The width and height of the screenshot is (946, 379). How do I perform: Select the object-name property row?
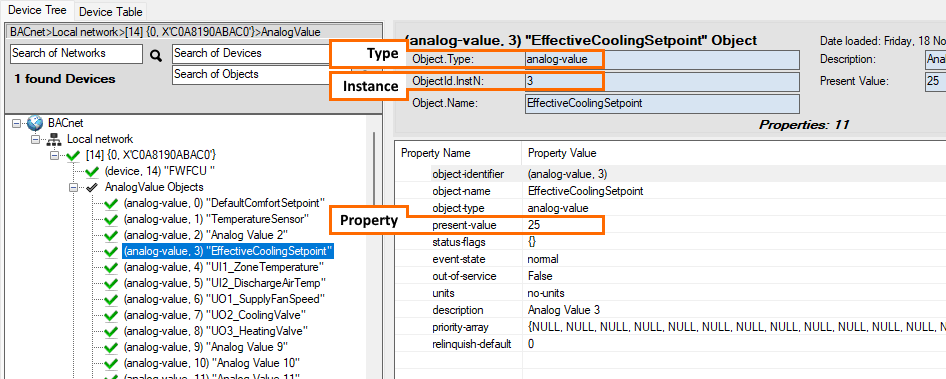[670, 191]
